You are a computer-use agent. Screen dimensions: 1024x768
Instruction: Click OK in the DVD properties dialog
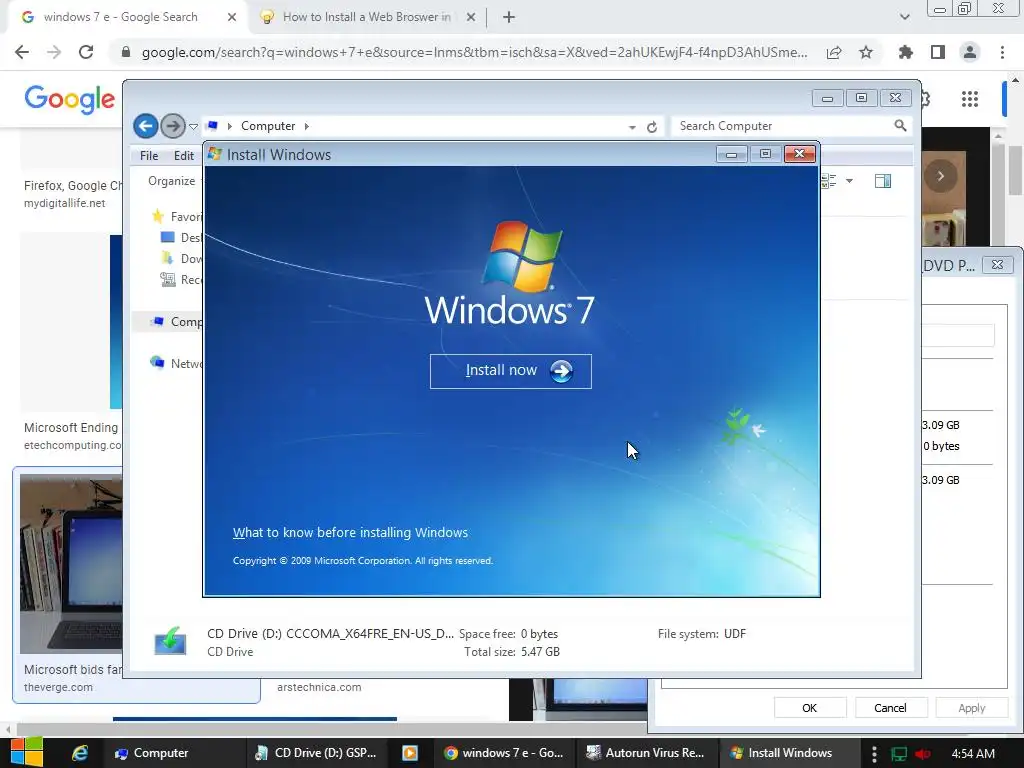(x=810, y=708)
